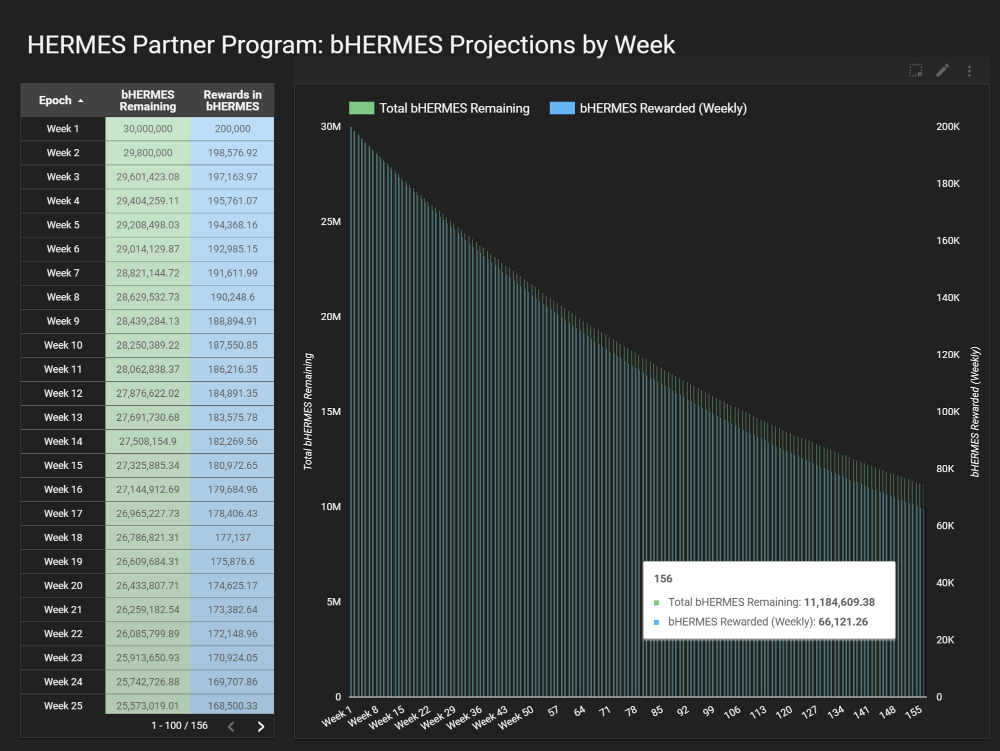Viewport: 1000px width, 751px height.
Task: Click the chart tooltip for 156
Action: (x=768, y=600)
